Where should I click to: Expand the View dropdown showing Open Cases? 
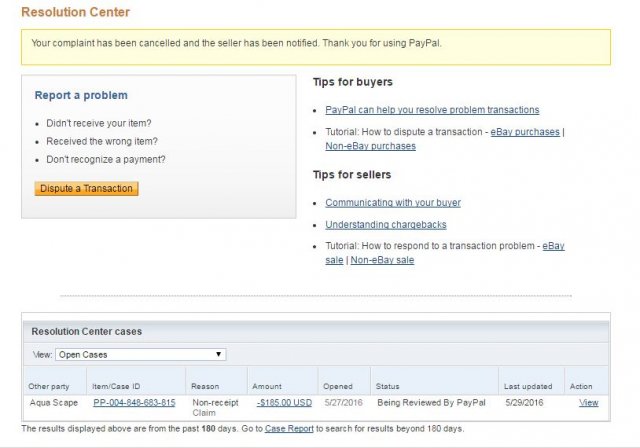coord(141,354)
